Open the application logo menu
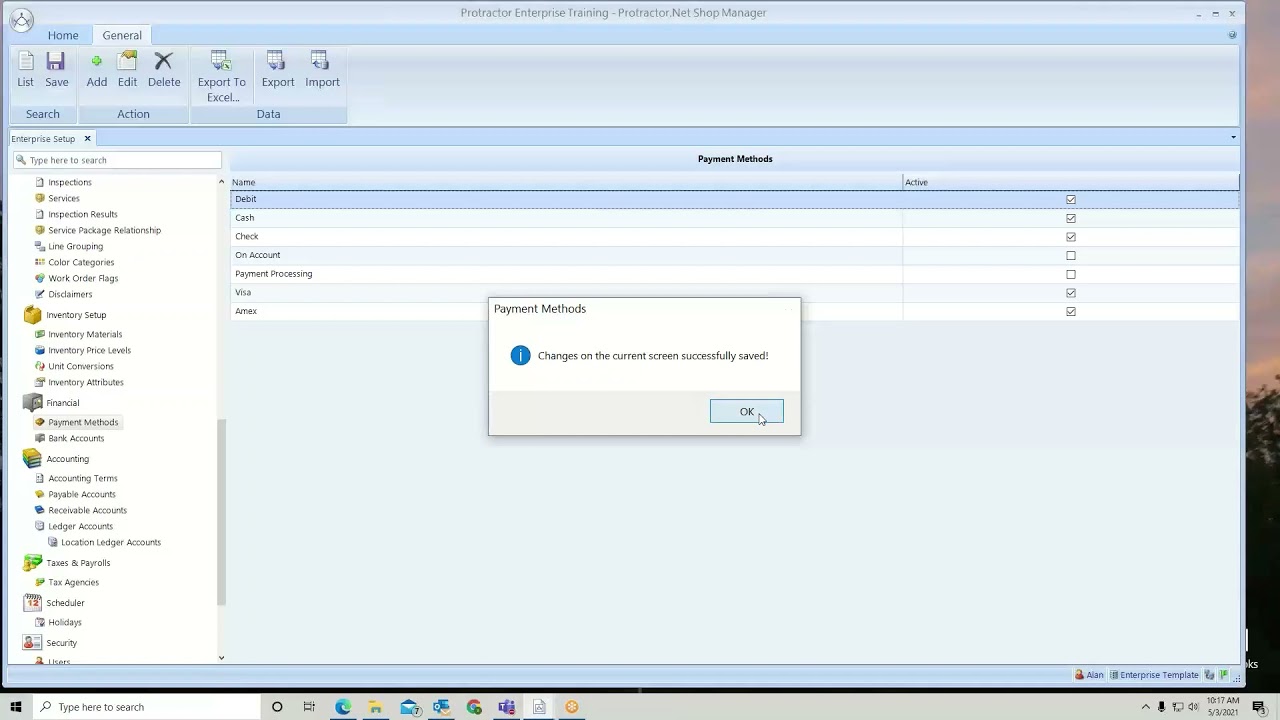This screenshot has height=720, width=1280. 20,19
